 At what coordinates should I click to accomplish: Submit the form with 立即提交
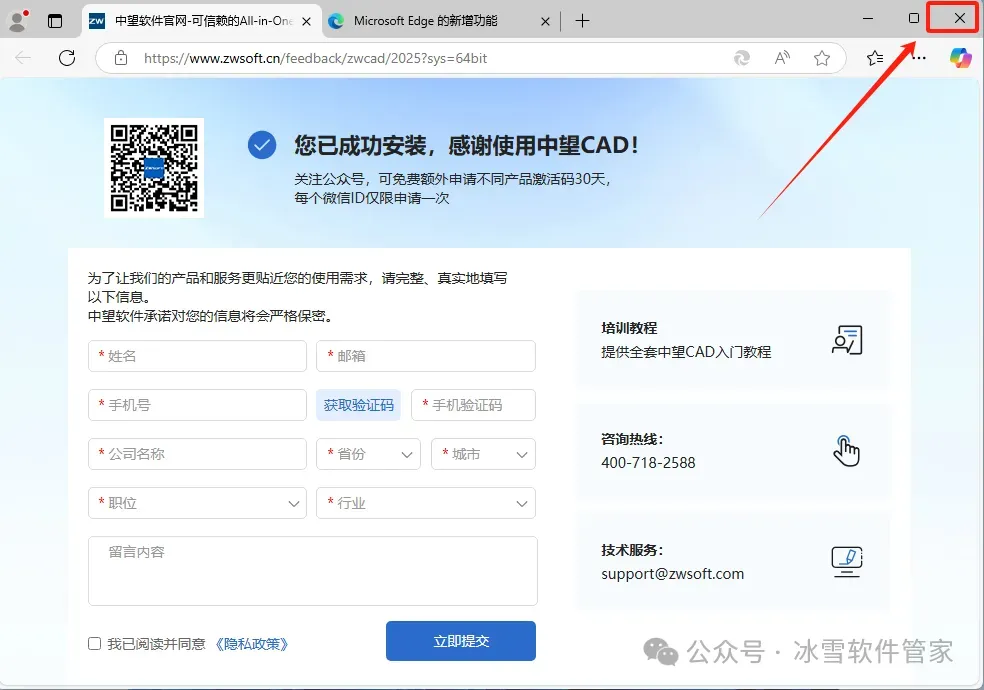click(x=461, y=640)
